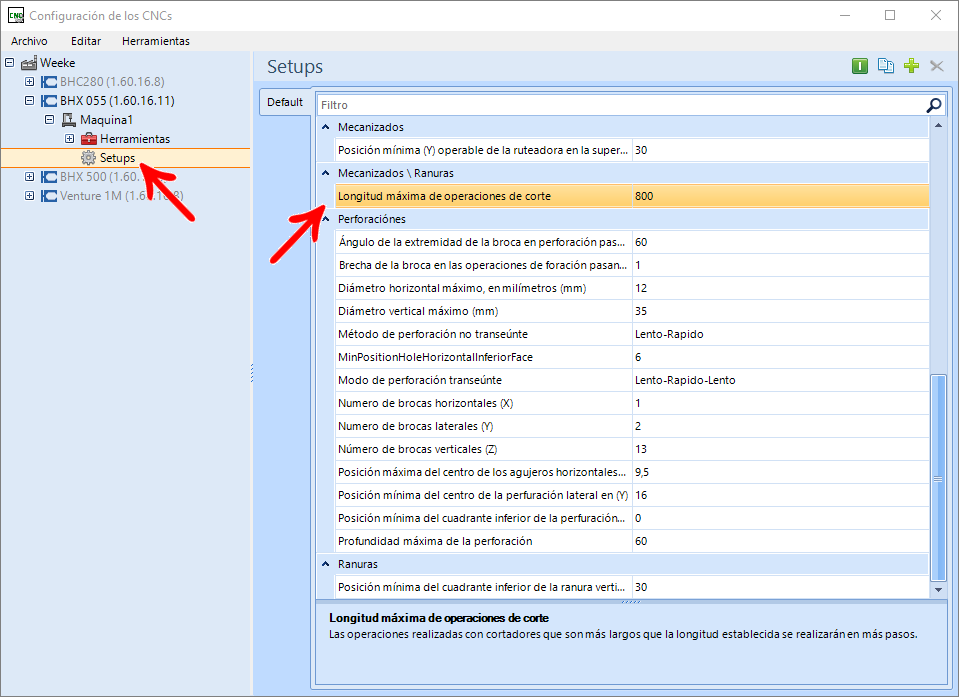Viewport: 959px width, 697px height.
Task: Expand the BHX 500 tree node
Action: [29, 176]
